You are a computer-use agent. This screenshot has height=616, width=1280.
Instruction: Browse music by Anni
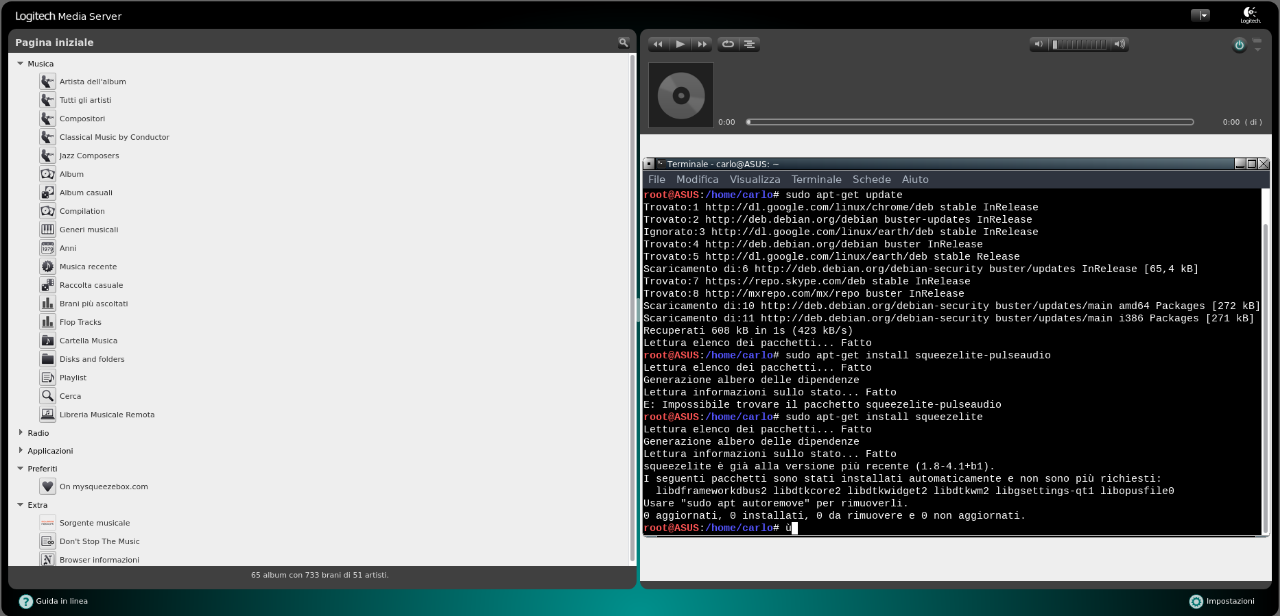click(x=67, y=248)
